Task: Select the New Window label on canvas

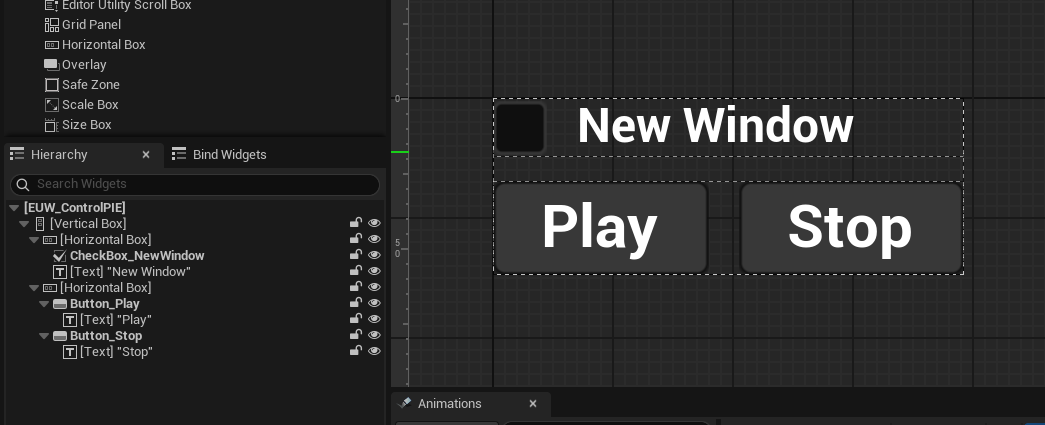Action: 715,126
